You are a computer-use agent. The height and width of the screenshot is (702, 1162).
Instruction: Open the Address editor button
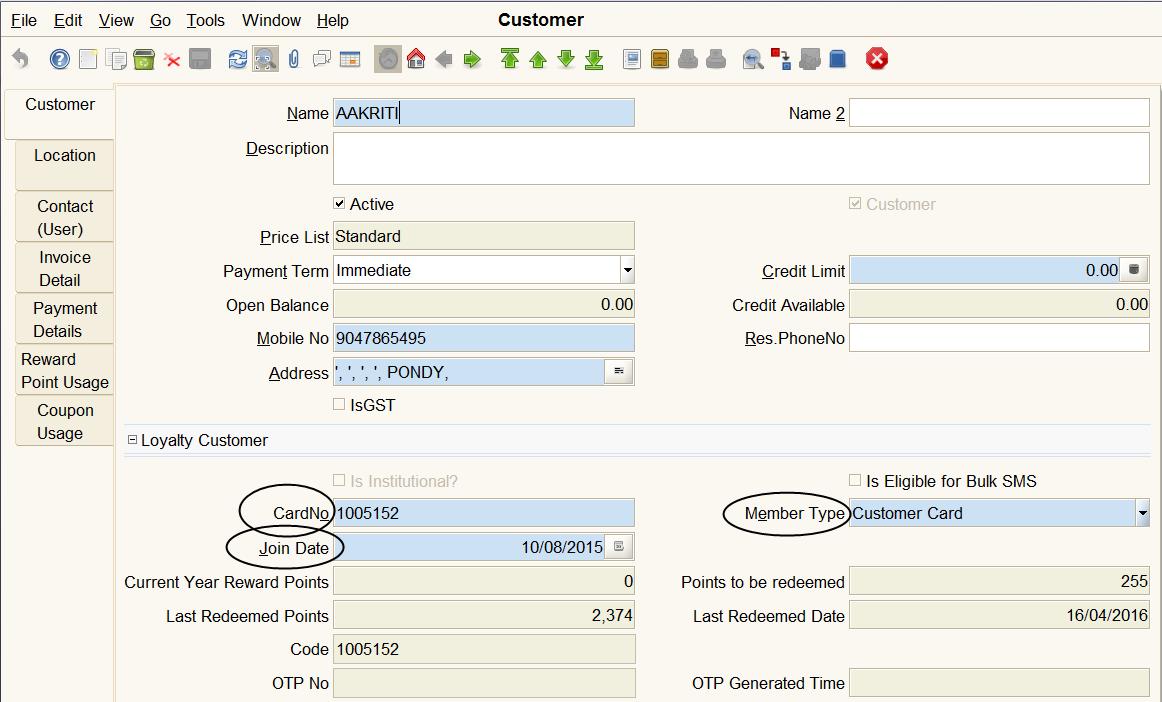coord(619,371)
